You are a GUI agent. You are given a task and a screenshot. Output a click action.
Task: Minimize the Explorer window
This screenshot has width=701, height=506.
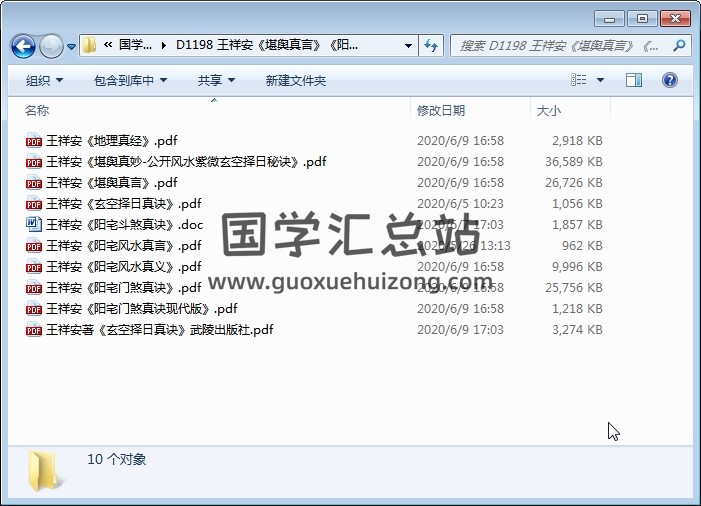click(x=609, y=19)
